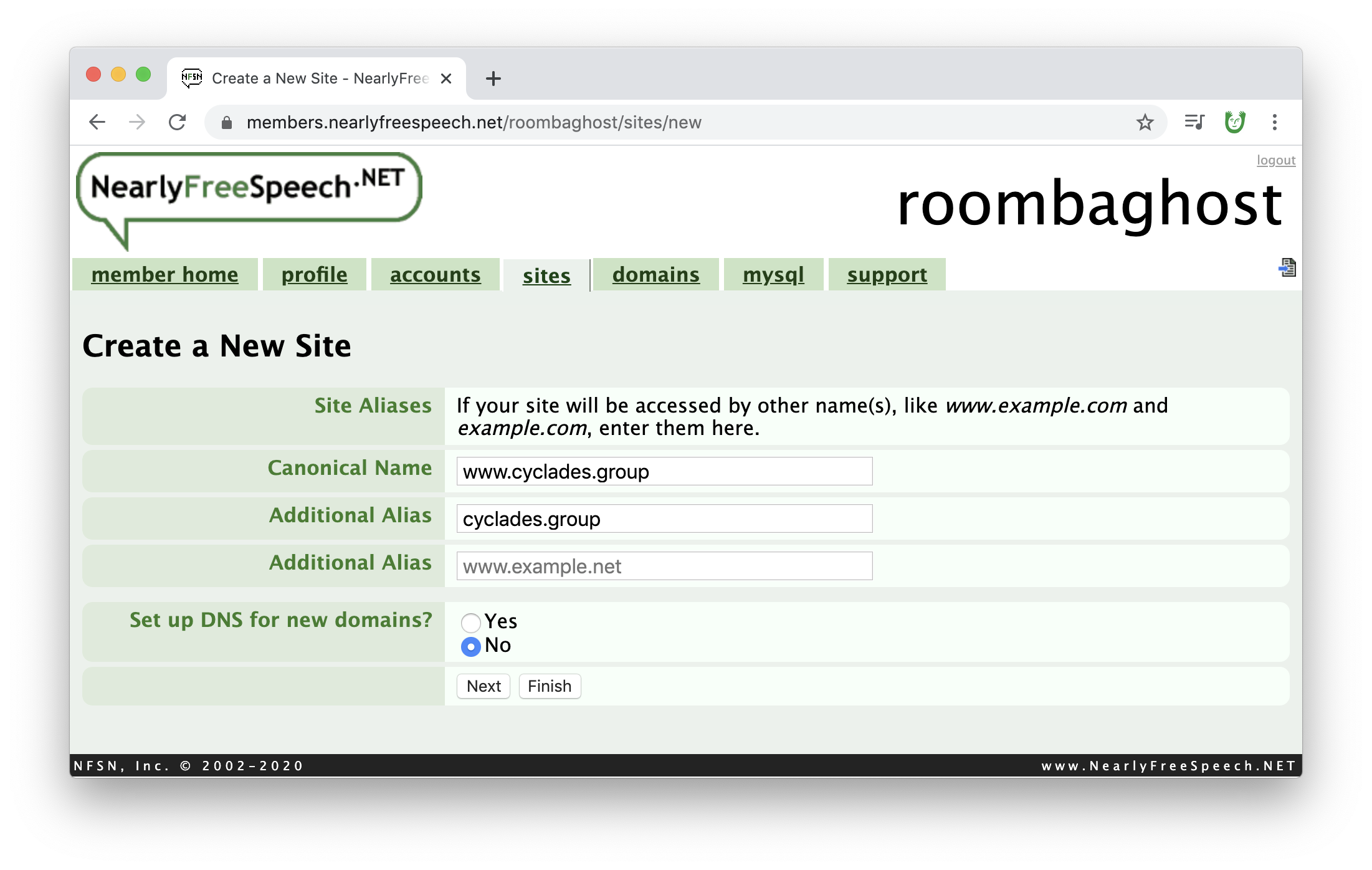Click the small document icon beside tabs
The width and height of the screenshot is (1372, 870).
(1287, 268)
